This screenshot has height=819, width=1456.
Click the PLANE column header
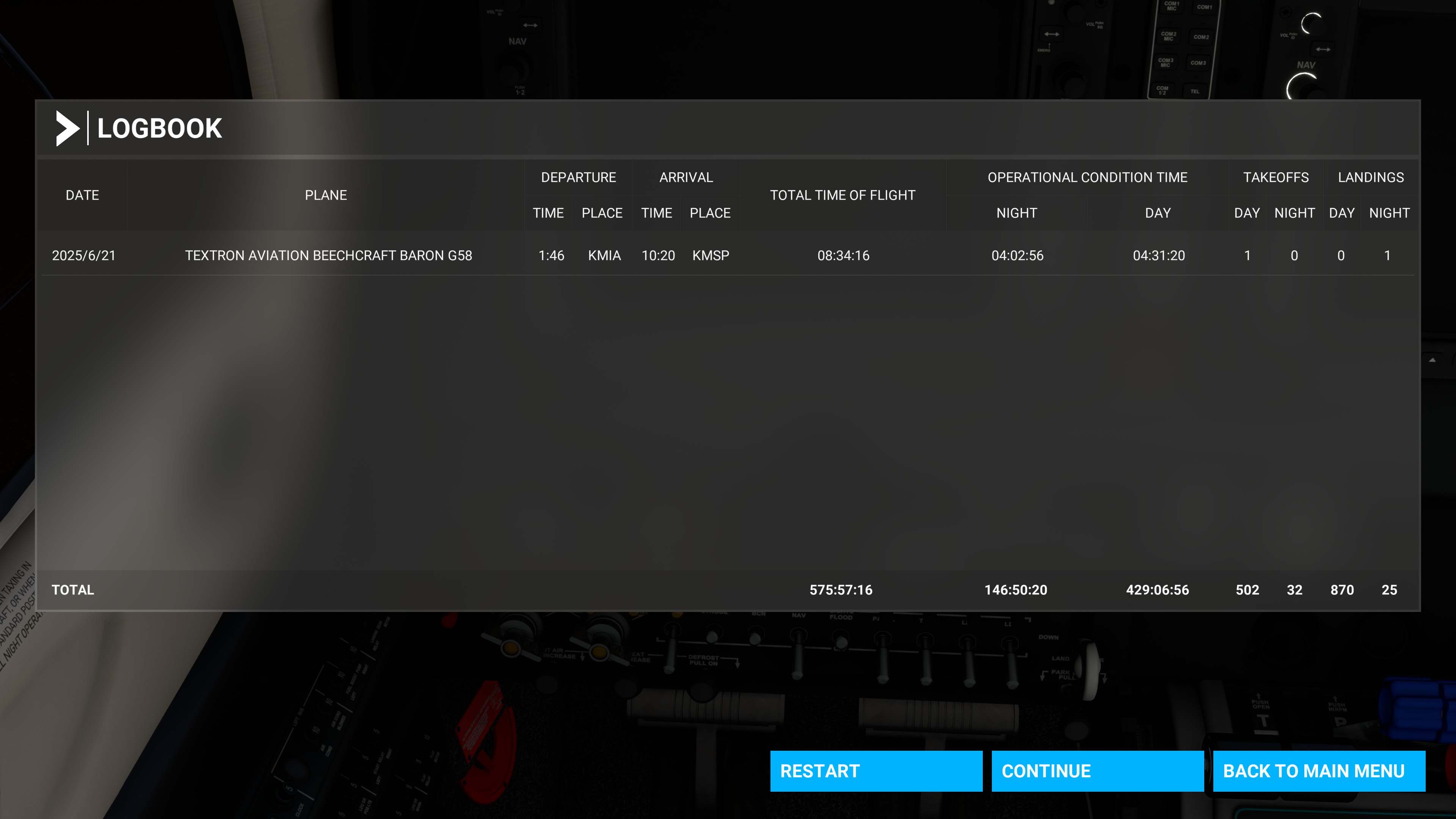pos(326,195)
